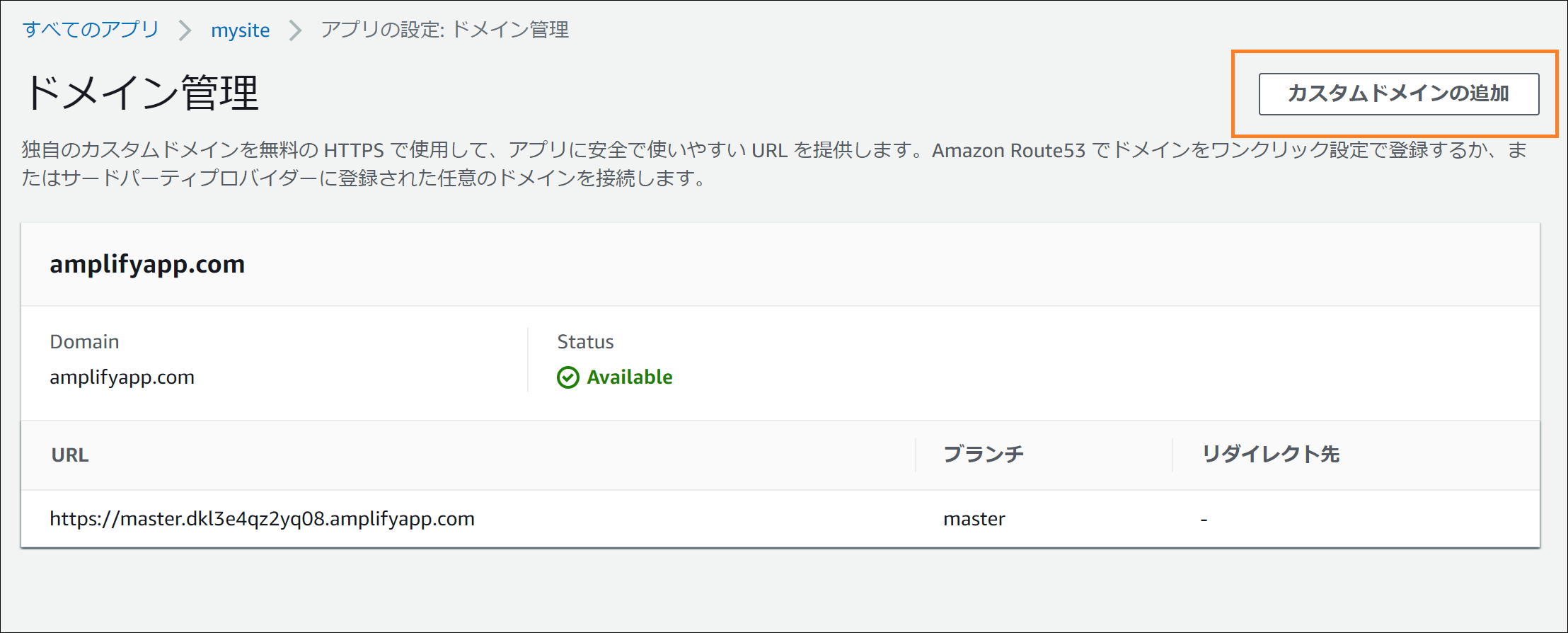Go to the mysite breadcrumb link
The width and height of the screenshot is (1568, 633).
click(241, 30)
